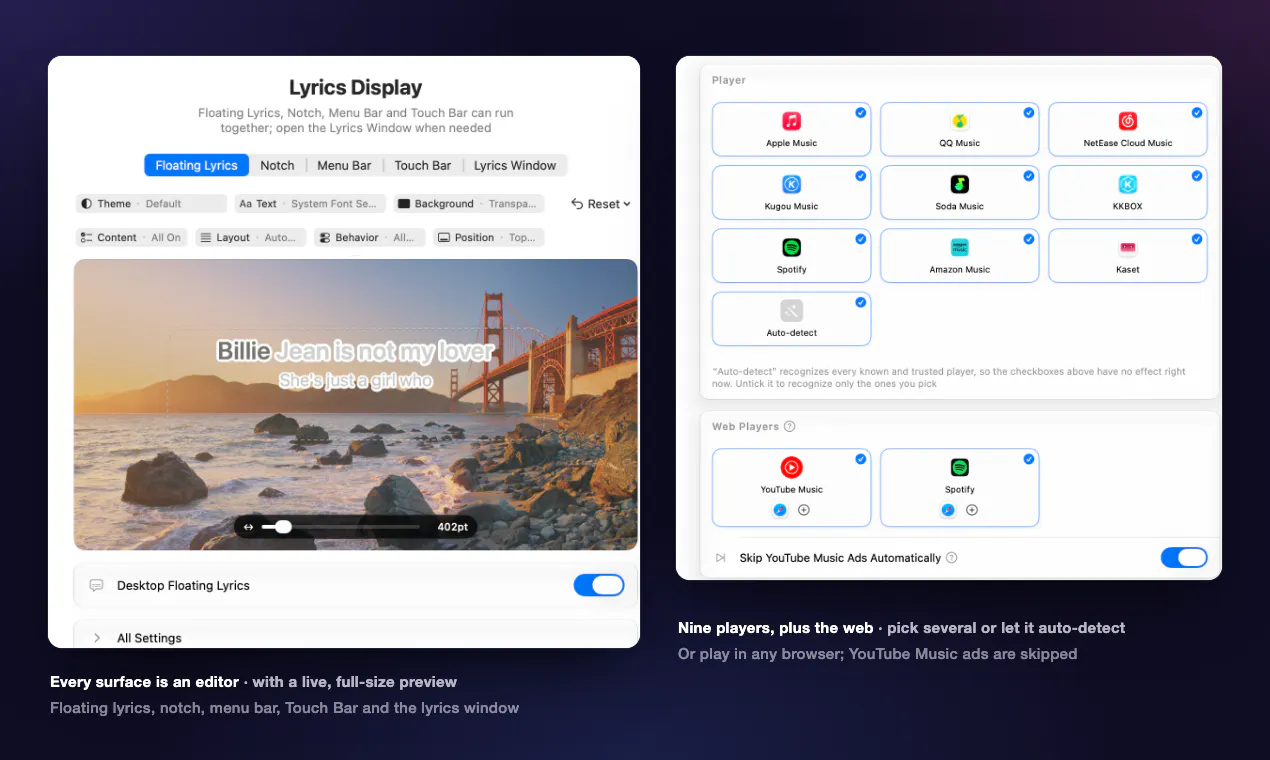Click the QQ Music app icon

(959, 121)
